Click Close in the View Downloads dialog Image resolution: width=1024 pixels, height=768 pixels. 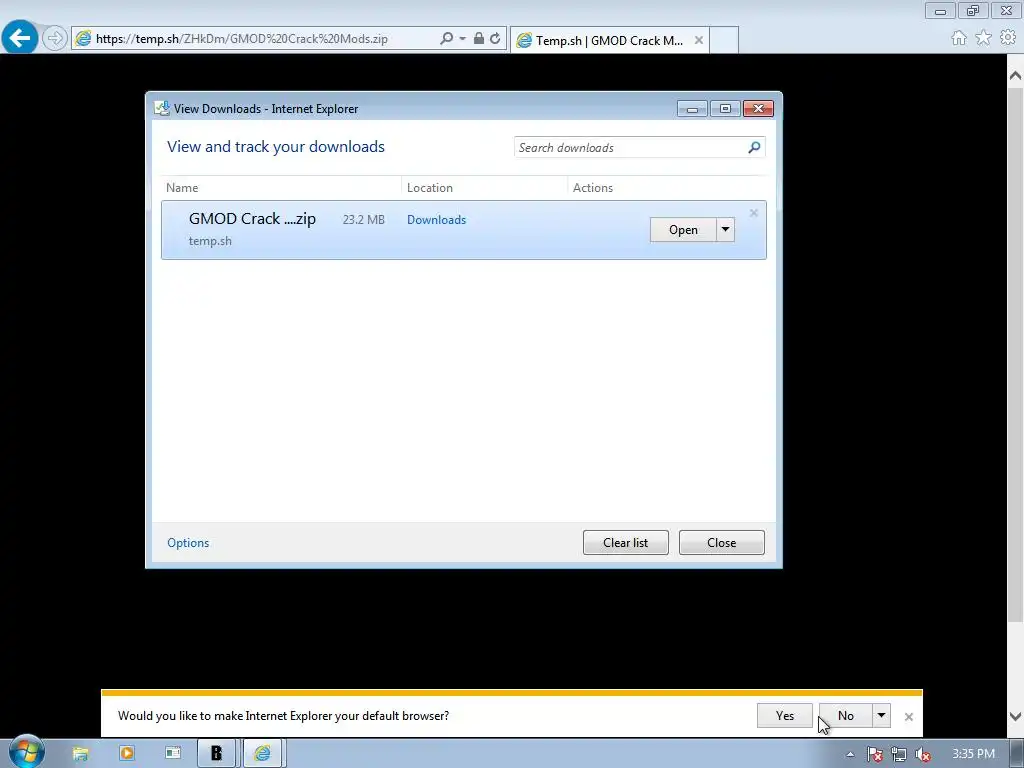point(722,543)
